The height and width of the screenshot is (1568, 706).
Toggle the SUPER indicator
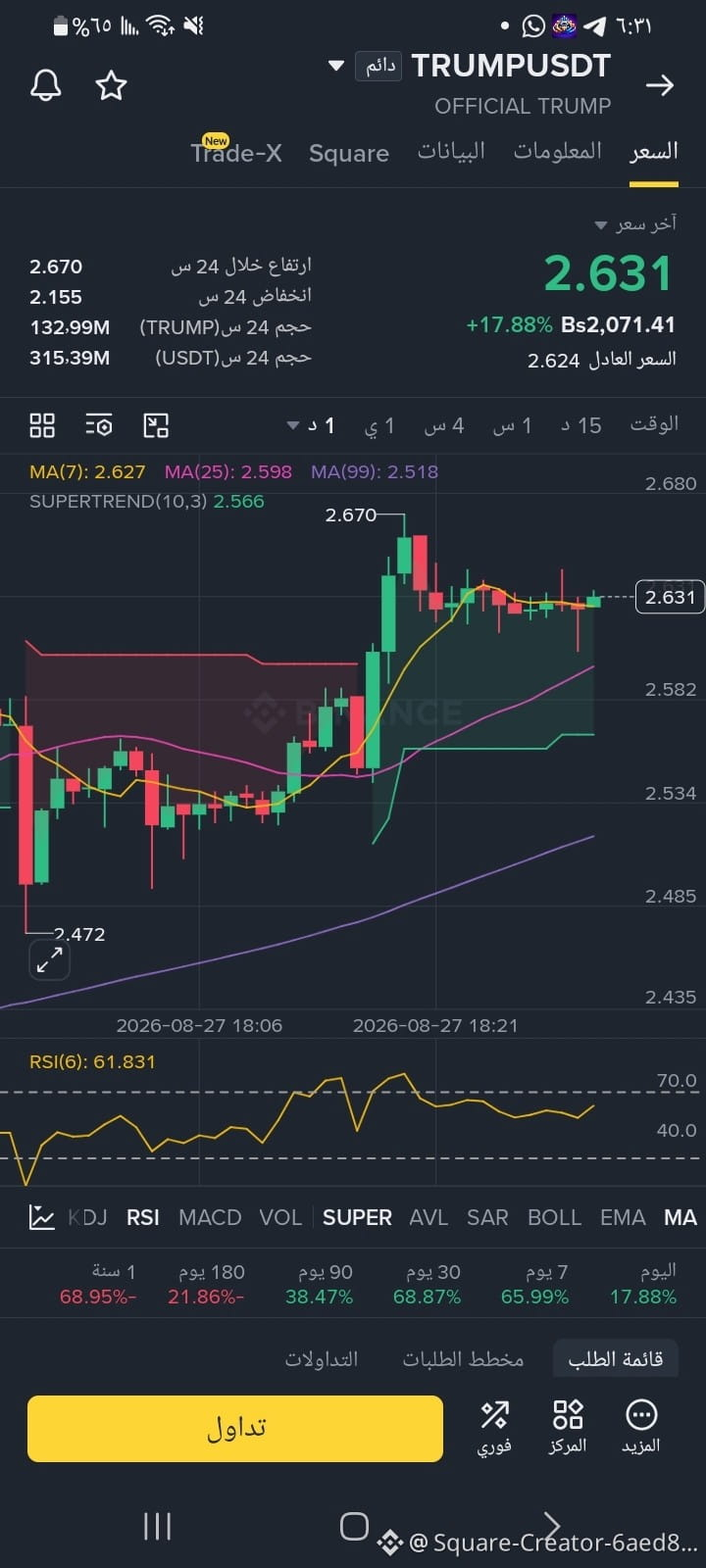[357, 1217]
